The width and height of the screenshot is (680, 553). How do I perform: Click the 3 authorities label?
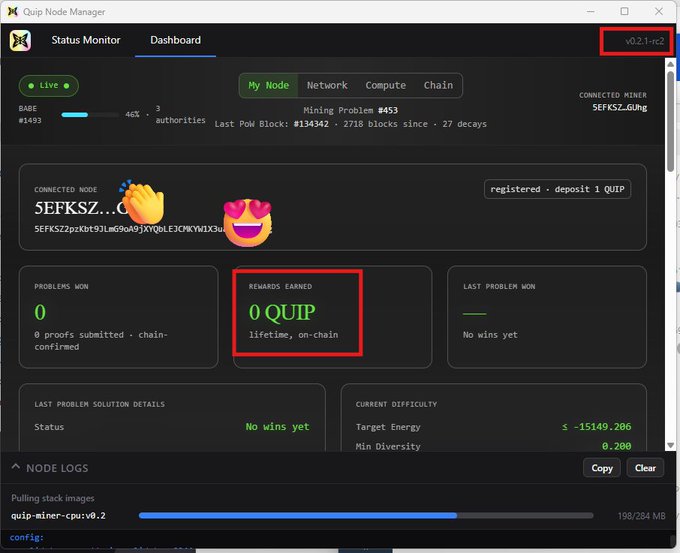tap(180, 114)
